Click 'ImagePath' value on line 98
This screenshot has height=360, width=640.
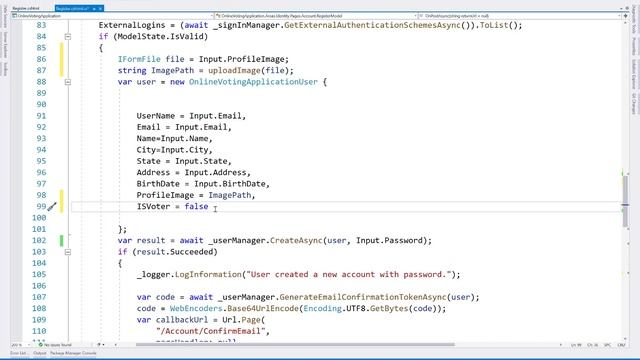(230, 195)
